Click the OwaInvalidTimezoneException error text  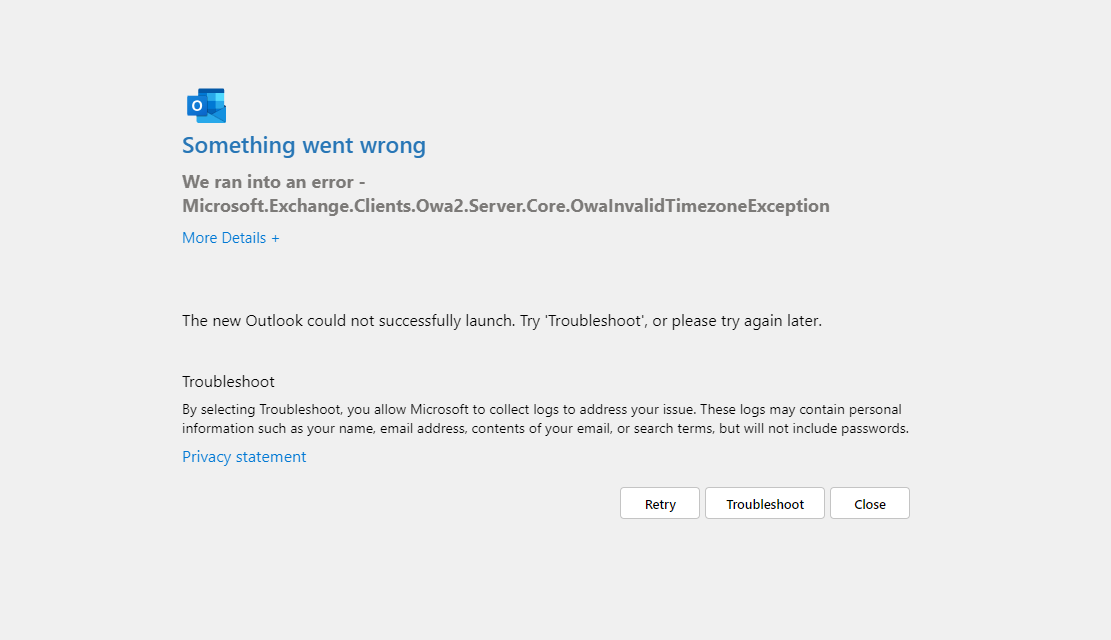[x=506, y=193]
